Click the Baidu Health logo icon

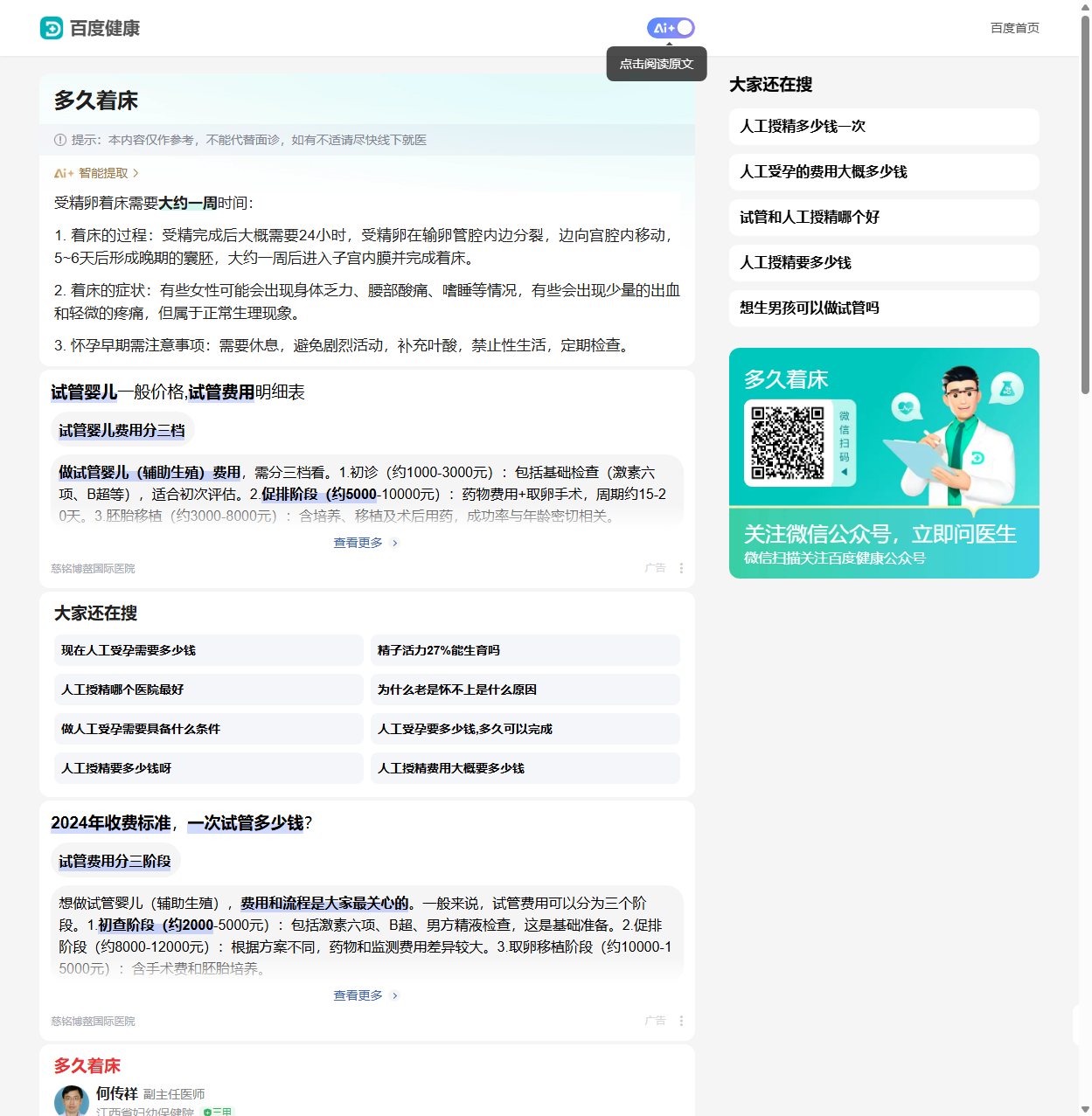point(52,28)
